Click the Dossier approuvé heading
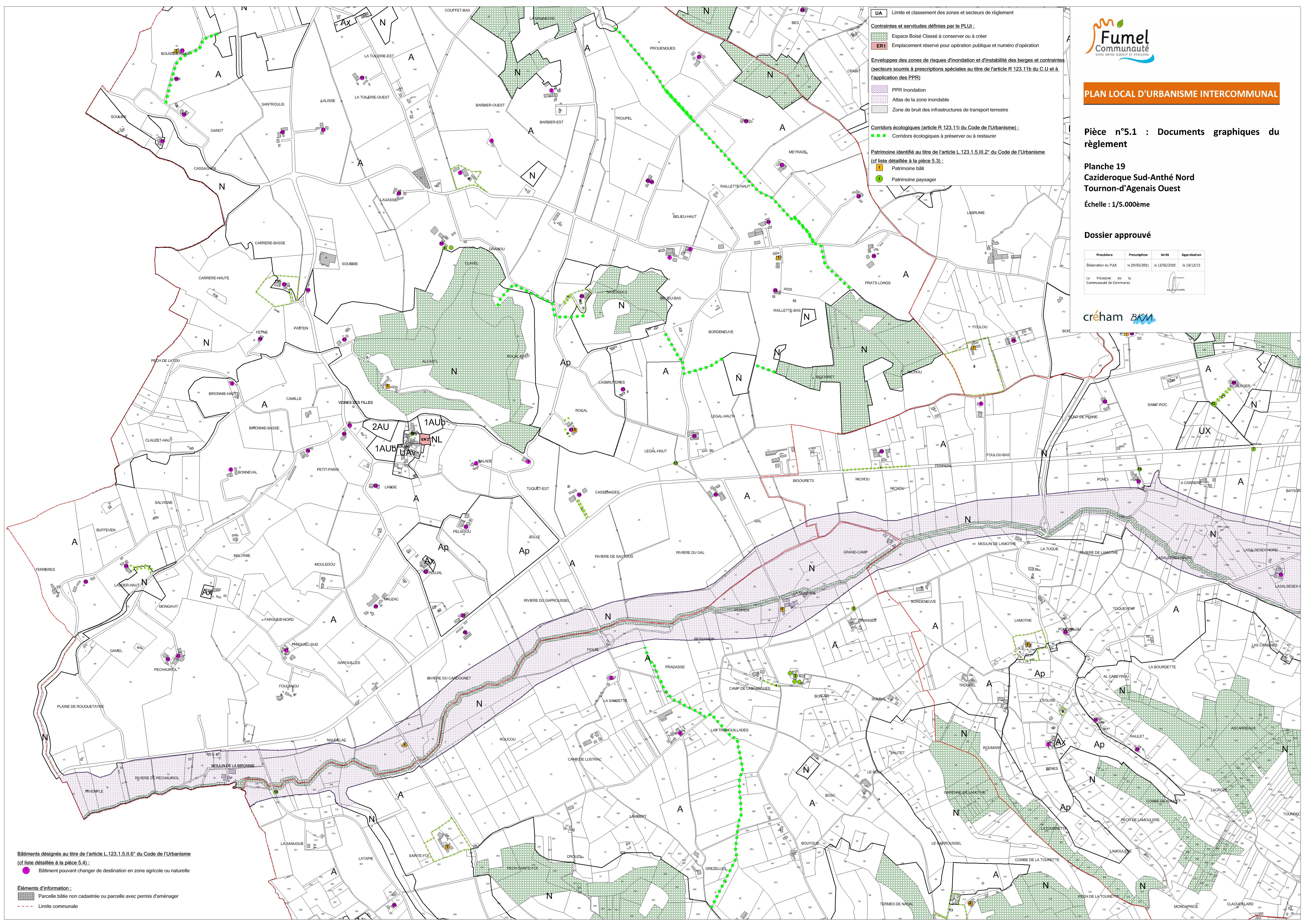The height and width of the screenshot is (924, 1307). [x=1117, y=235]
